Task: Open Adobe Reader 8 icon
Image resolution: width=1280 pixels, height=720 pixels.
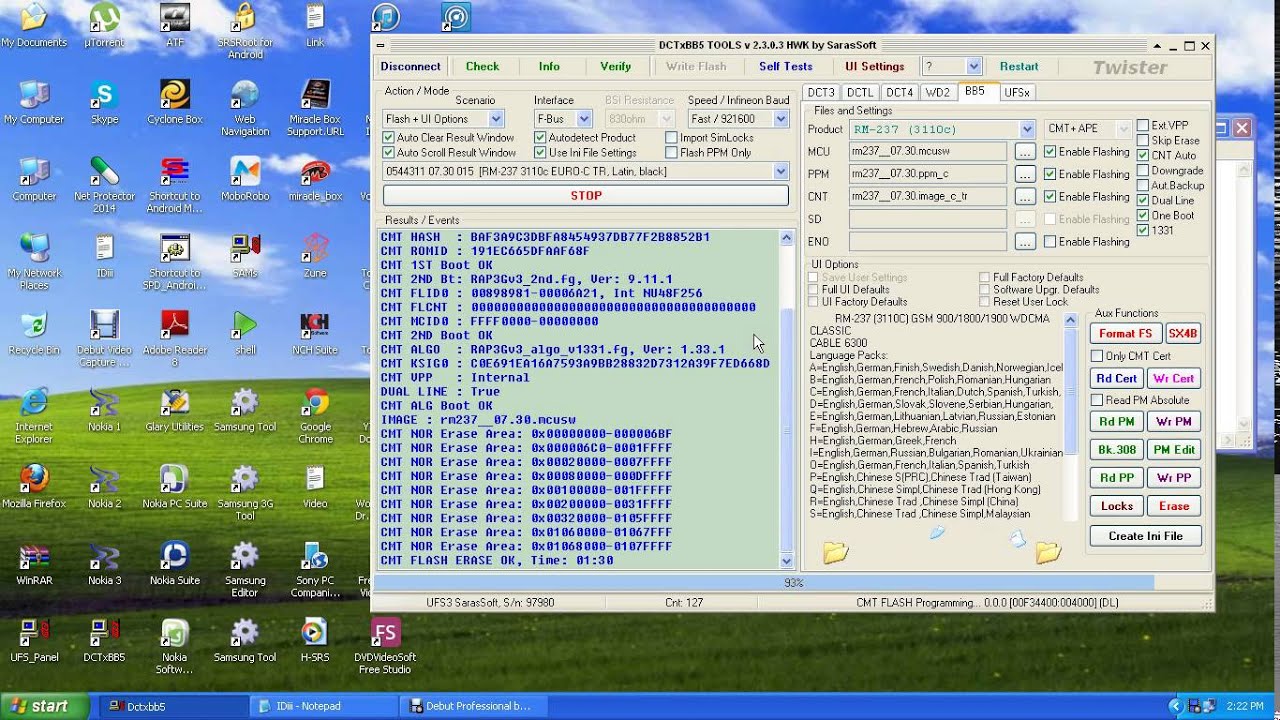Action: point(175,339)
